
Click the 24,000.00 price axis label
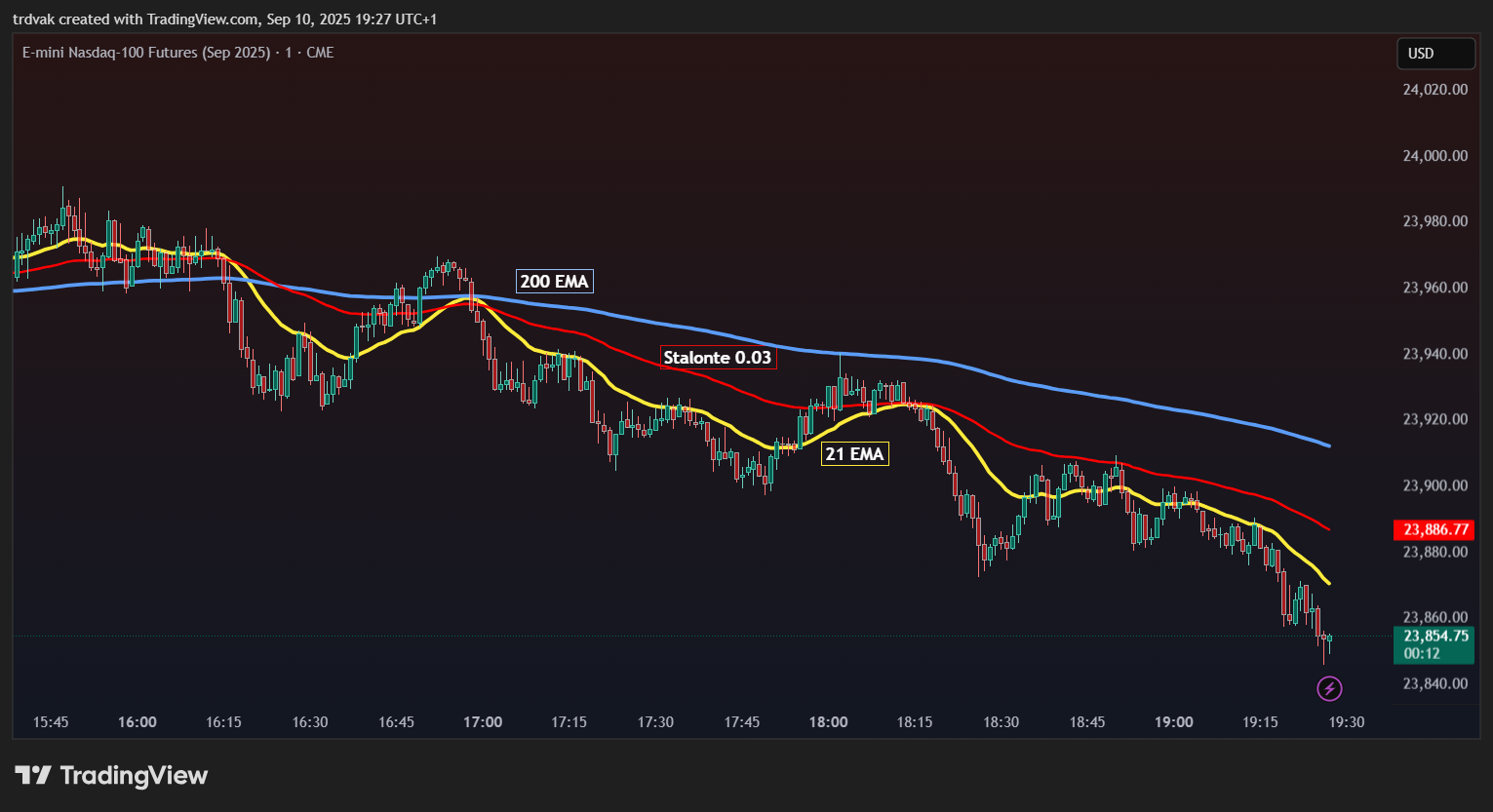[1434, 156]
